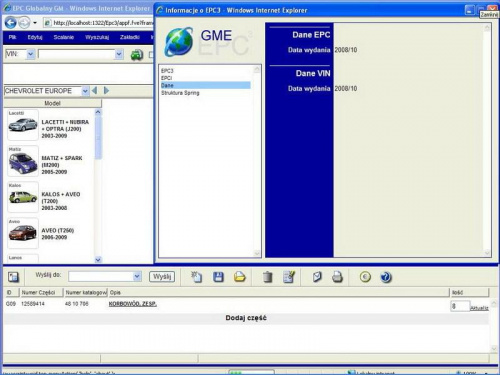Open the Wyślij do recipient dropdown

[137, 276]
